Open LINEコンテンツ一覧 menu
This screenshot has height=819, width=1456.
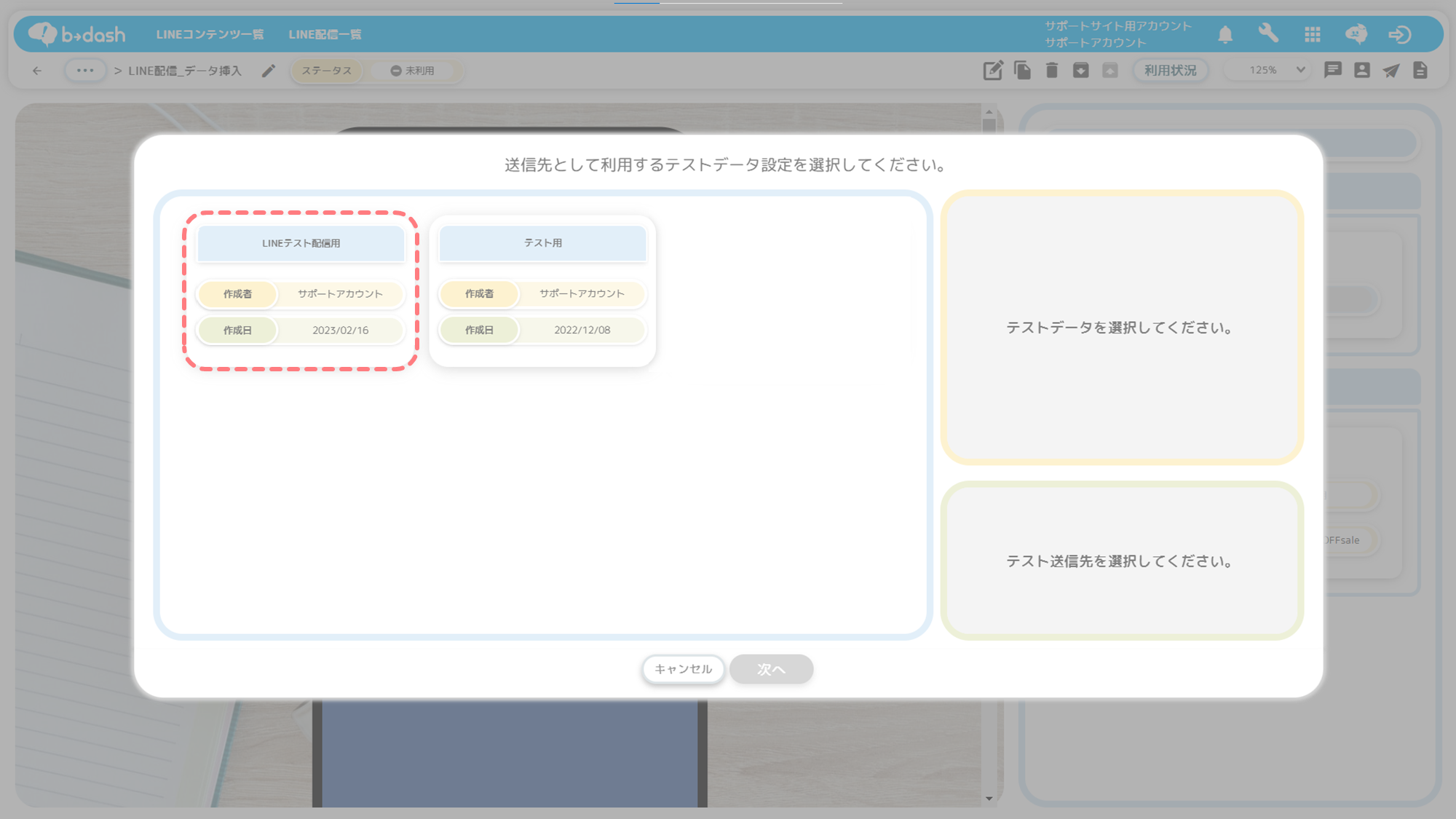coord(210,34)
